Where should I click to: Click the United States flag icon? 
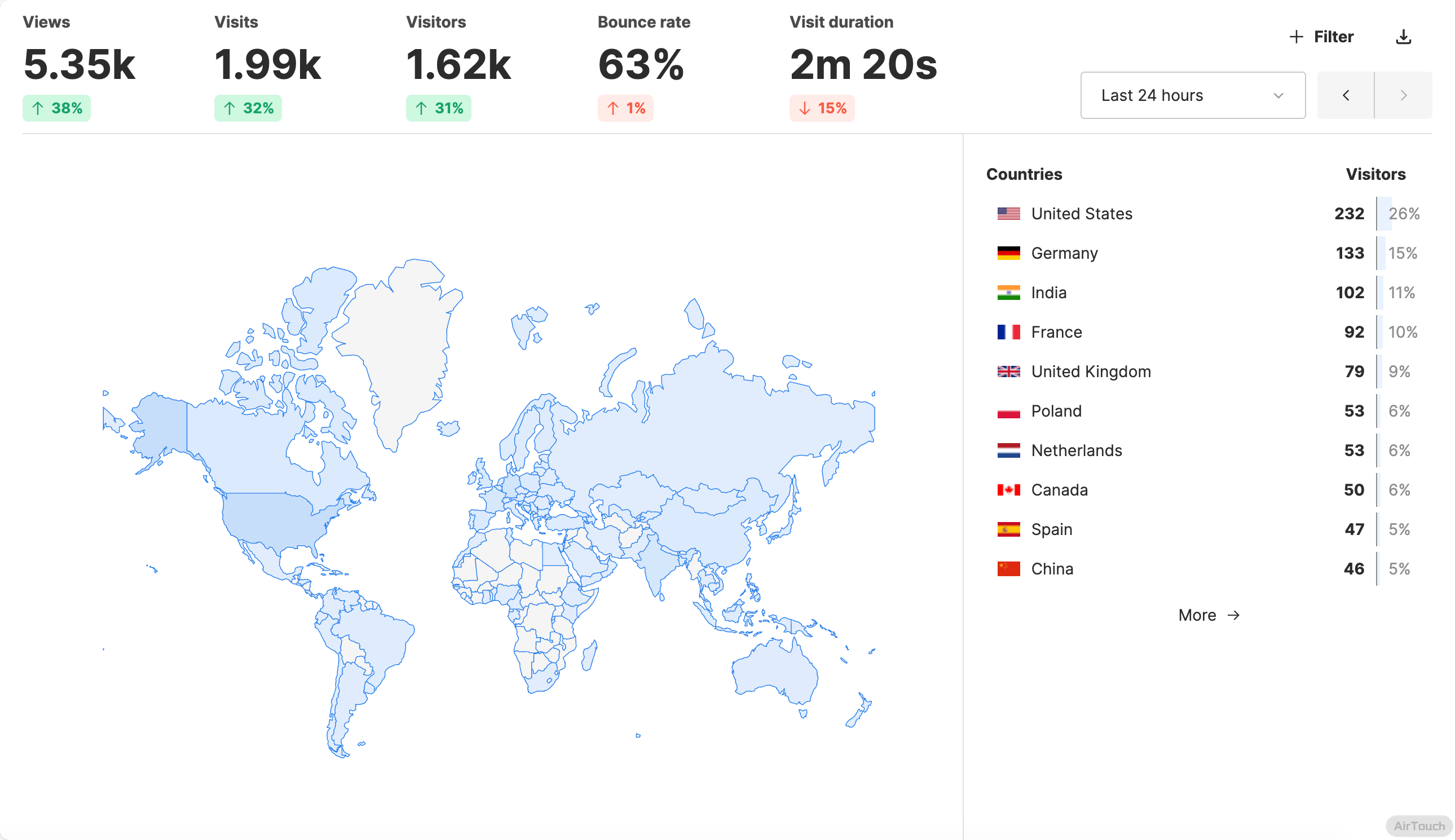tap(1008, 214)
